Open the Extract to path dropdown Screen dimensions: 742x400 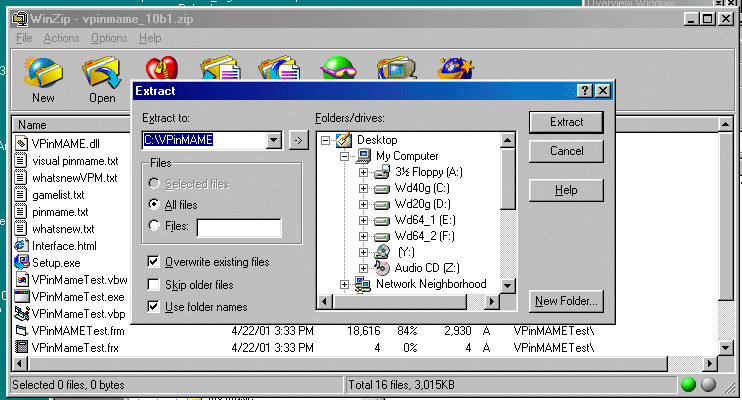[x=274, y=140]
